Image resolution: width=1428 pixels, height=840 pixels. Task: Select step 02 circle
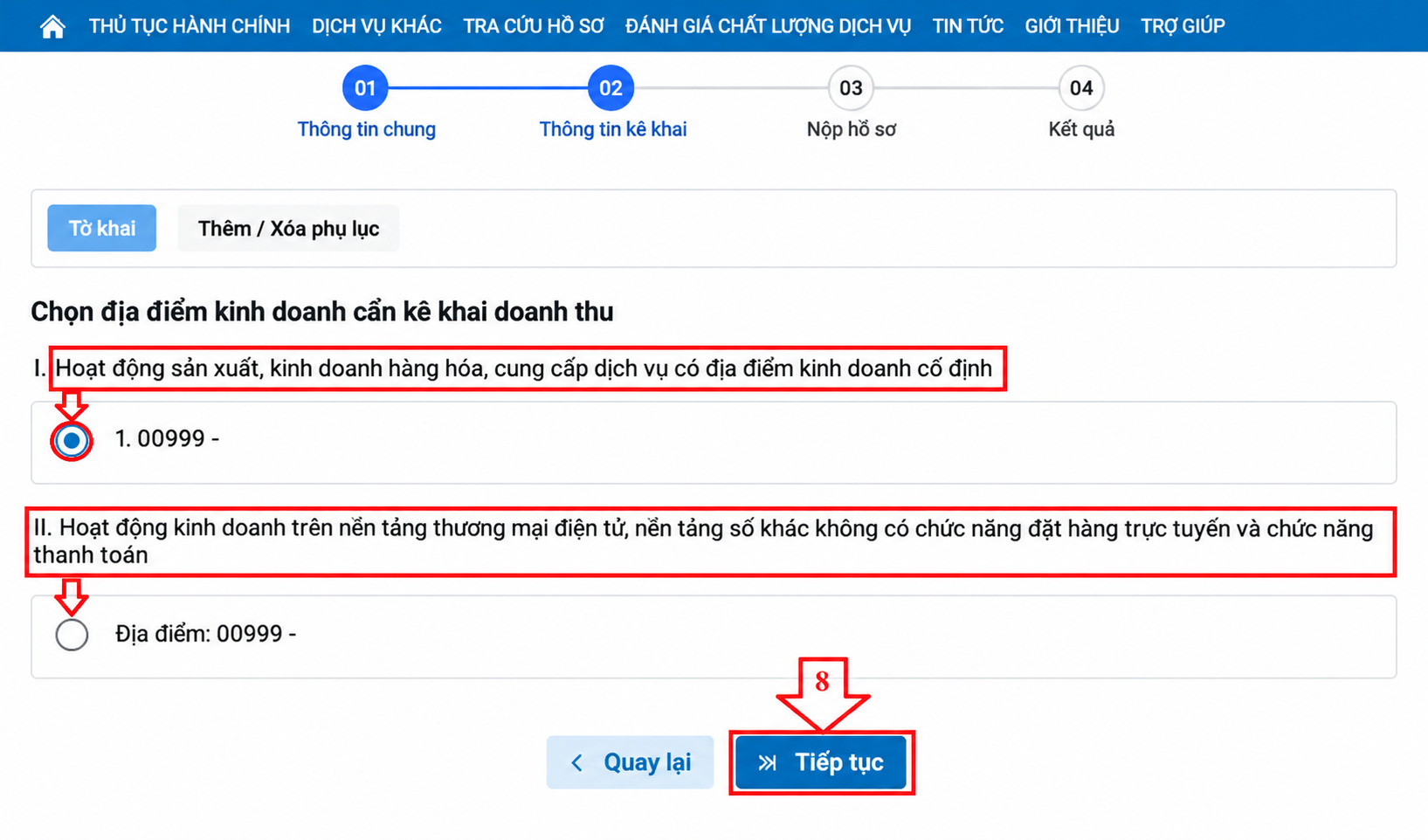[x=611, y=88]
